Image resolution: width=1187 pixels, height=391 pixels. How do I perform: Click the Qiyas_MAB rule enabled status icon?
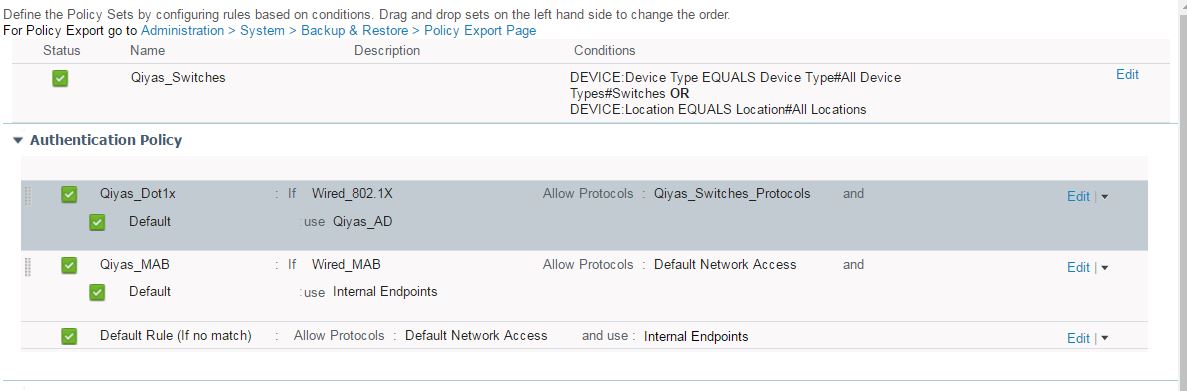69,265
